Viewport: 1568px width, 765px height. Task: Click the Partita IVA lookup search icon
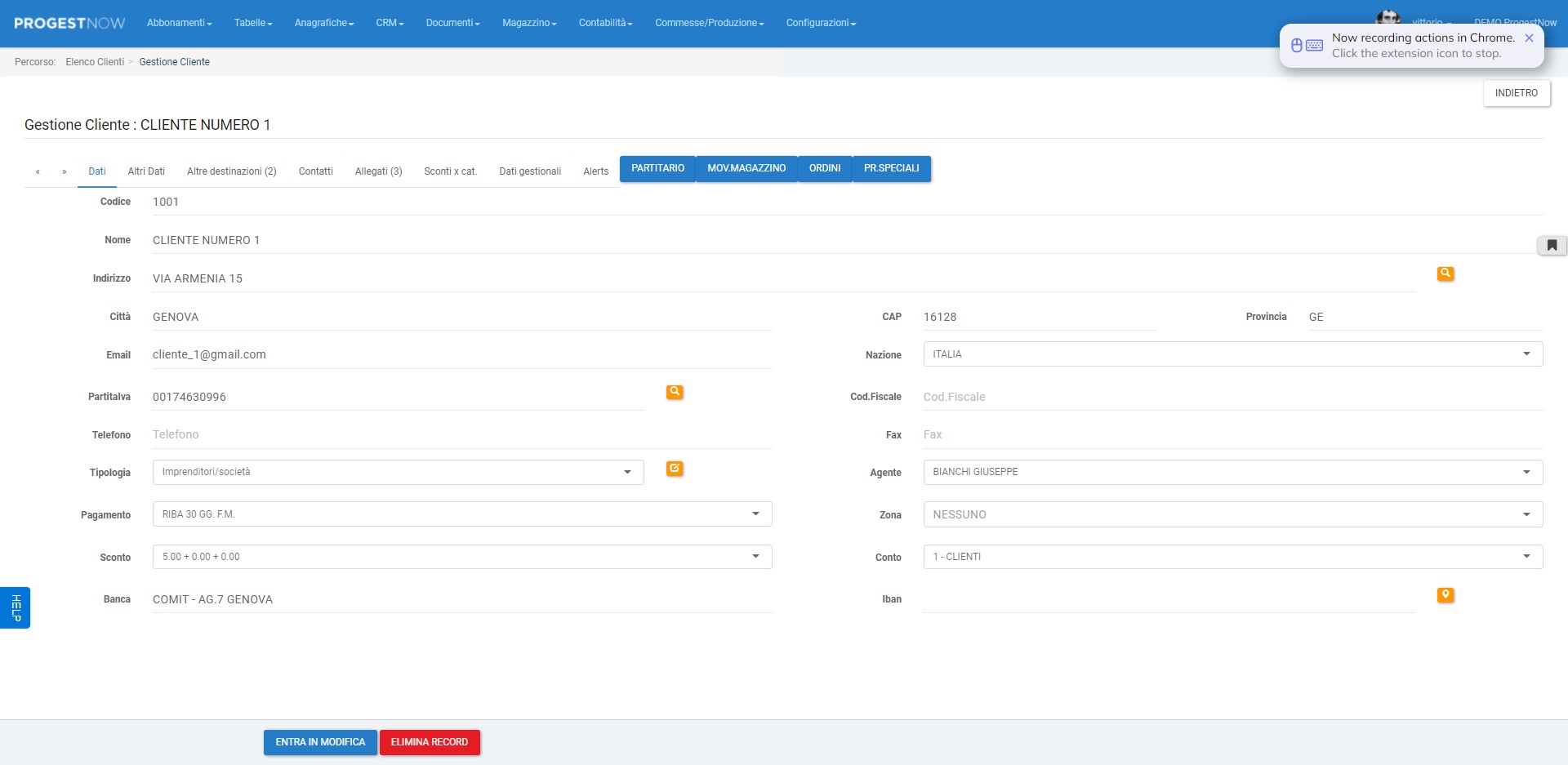pos(675,392)
